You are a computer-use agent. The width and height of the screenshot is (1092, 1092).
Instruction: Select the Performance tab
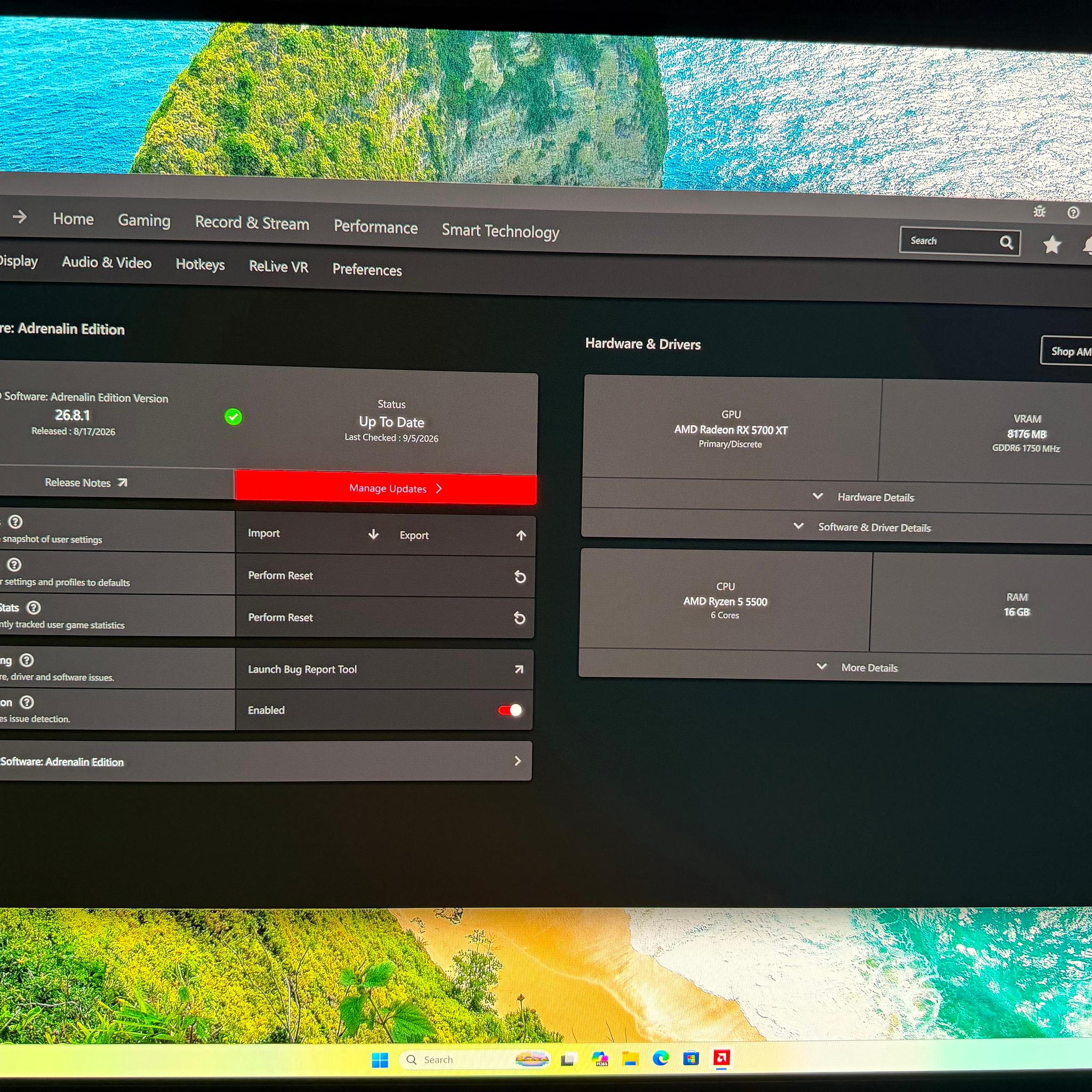(376, 227)
